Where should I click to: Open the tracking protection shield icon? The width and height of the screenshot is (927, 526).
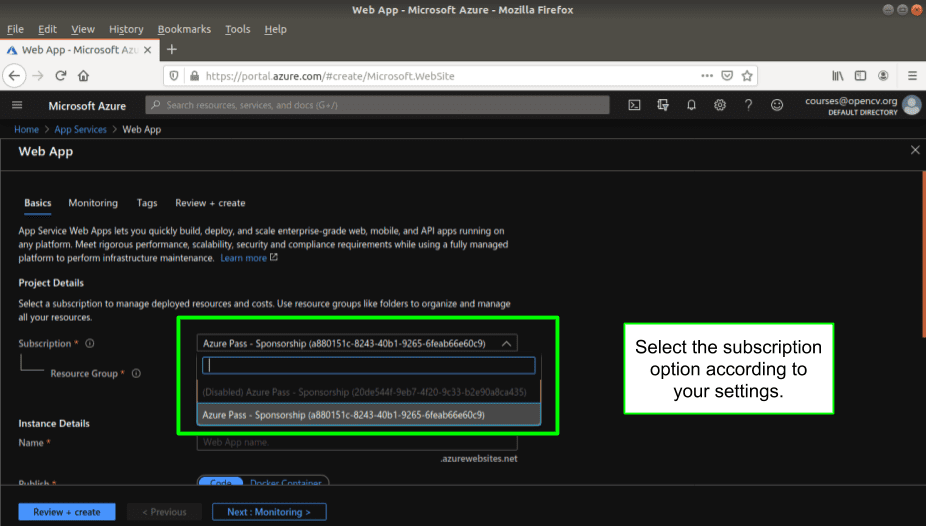(x=174, y=76)
